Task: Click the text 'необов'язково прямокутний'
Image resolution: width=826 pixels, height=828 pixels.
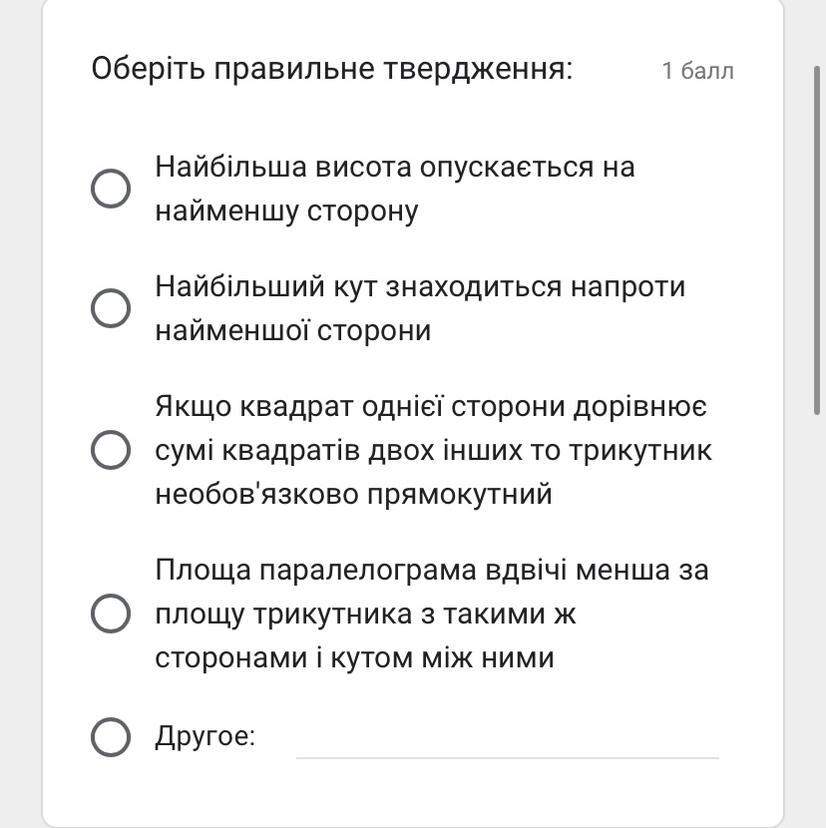Action: 354,495
